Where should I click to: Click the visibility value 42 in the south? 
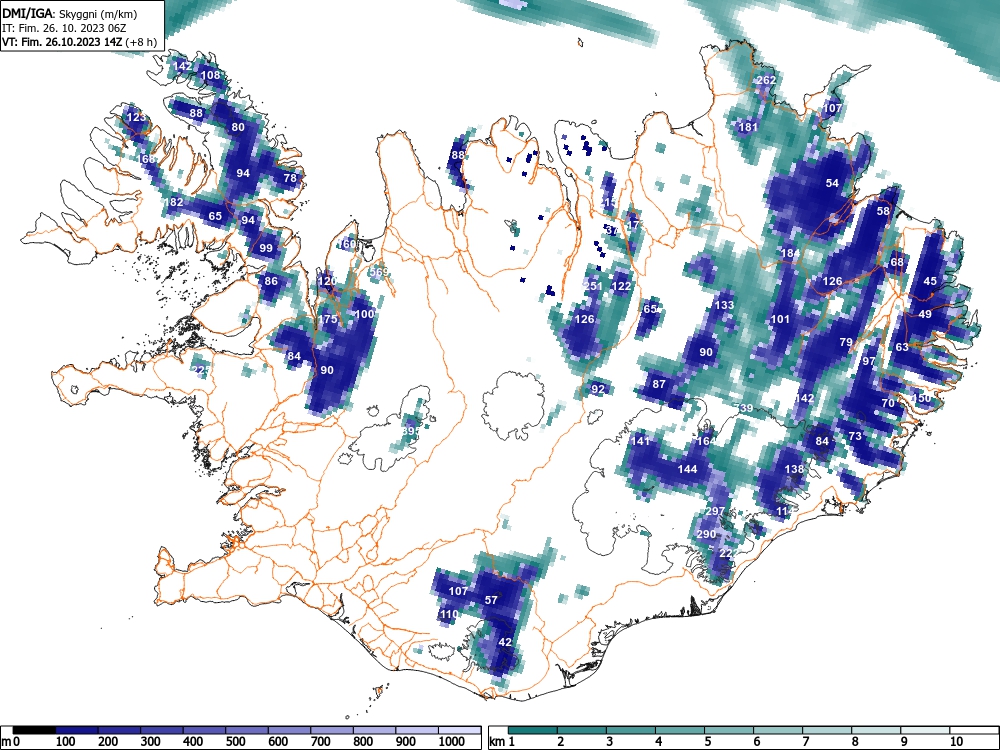tap(505, 642)
